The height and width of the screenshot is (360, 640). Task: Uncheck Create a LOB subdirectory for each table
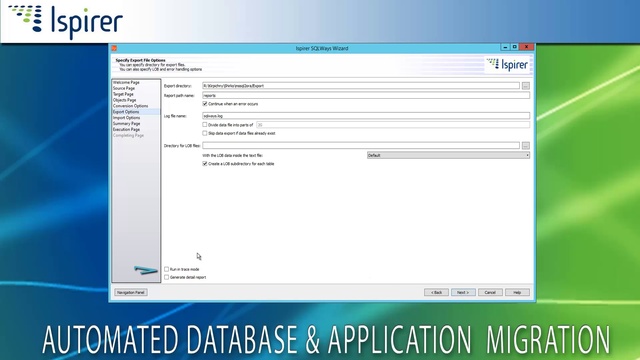(x=205, y=164)
